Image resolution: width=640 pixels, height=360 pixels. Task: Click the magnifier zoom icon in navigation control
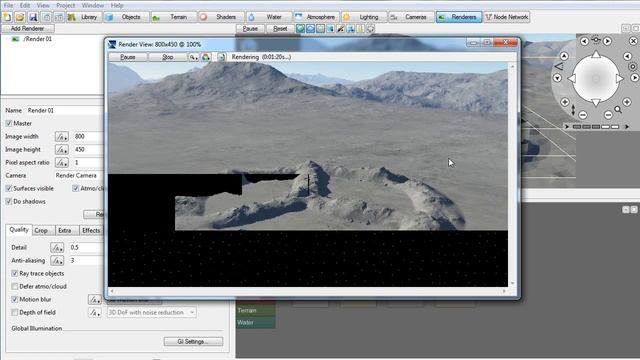(618, 110)
